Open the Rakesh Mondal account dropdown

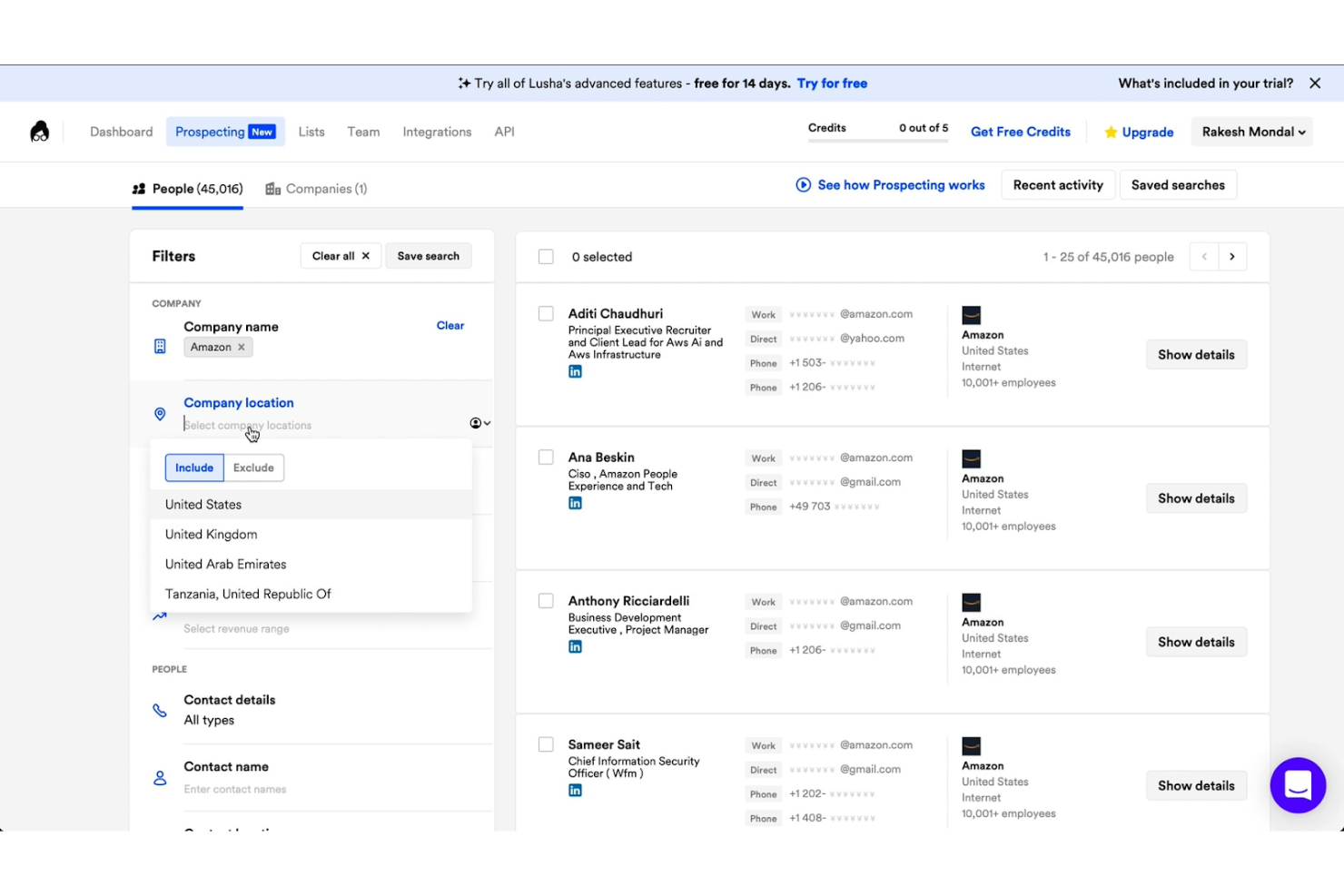coord(1252,132)
